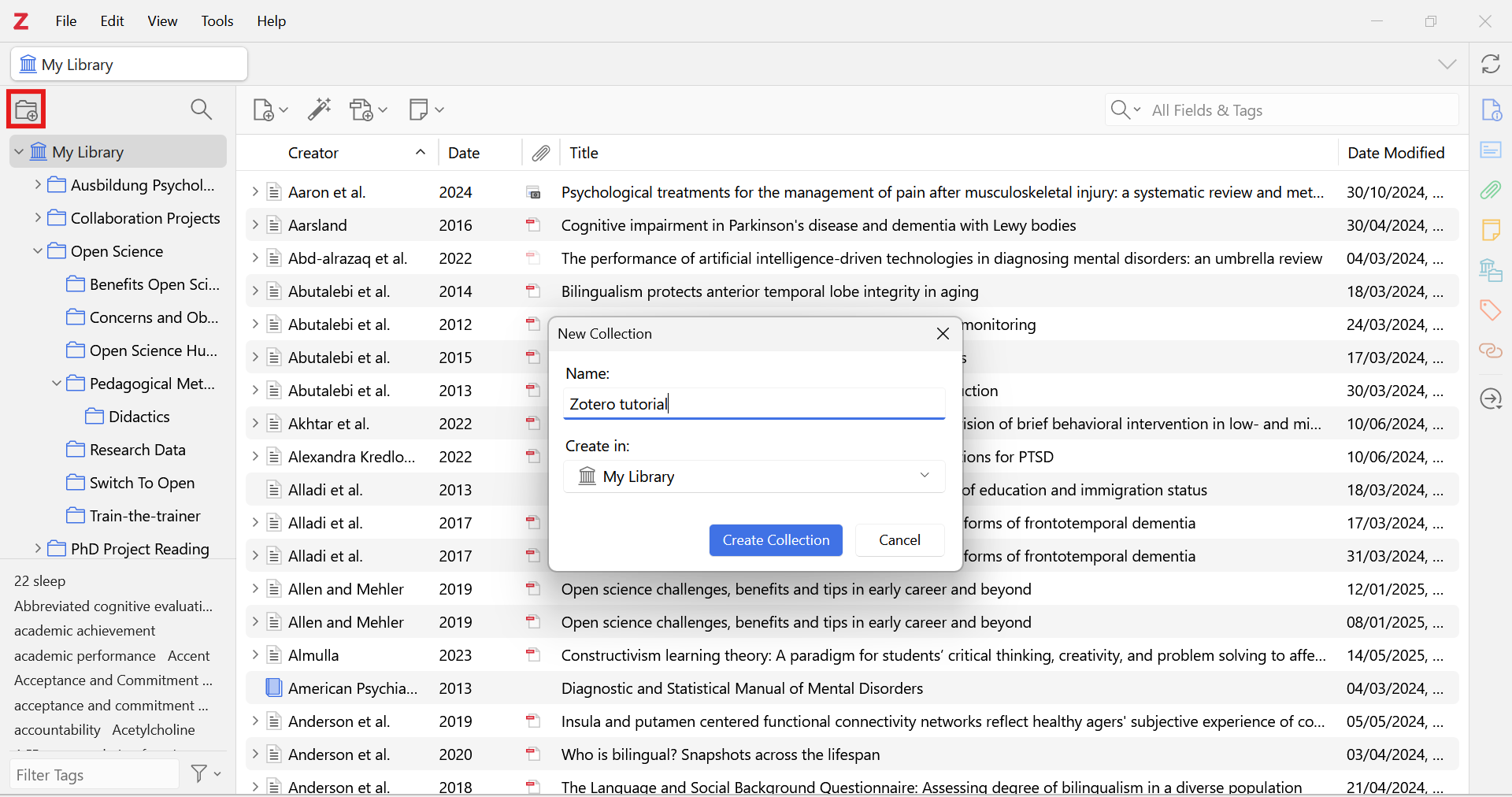Viewport: 1512px width, 797px height.
Task: Open the Abstract pane icon
Action: pos(1491,150)
